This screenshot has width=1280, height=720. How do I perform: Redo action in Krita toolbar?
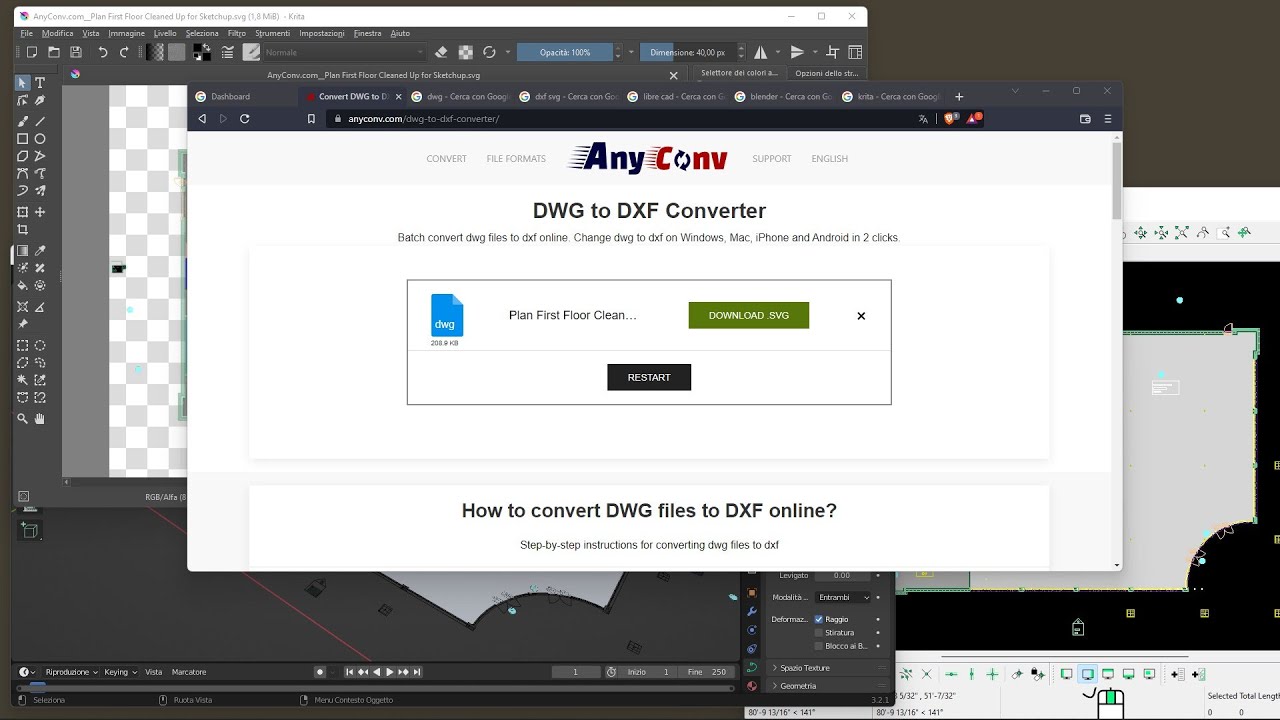point(125,52)
